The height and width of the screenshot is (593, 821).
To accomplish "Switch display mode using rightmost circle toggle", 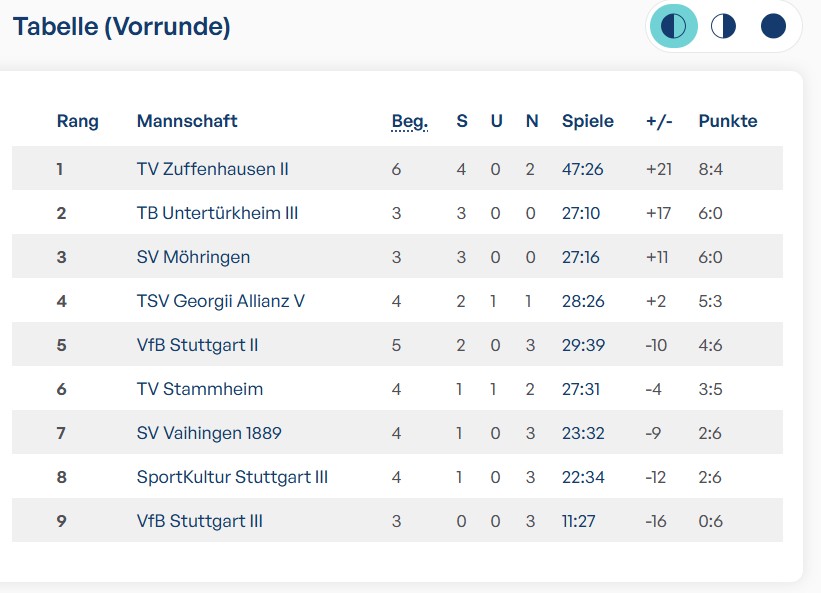I will pyautogui.click(x=773, y=26).
